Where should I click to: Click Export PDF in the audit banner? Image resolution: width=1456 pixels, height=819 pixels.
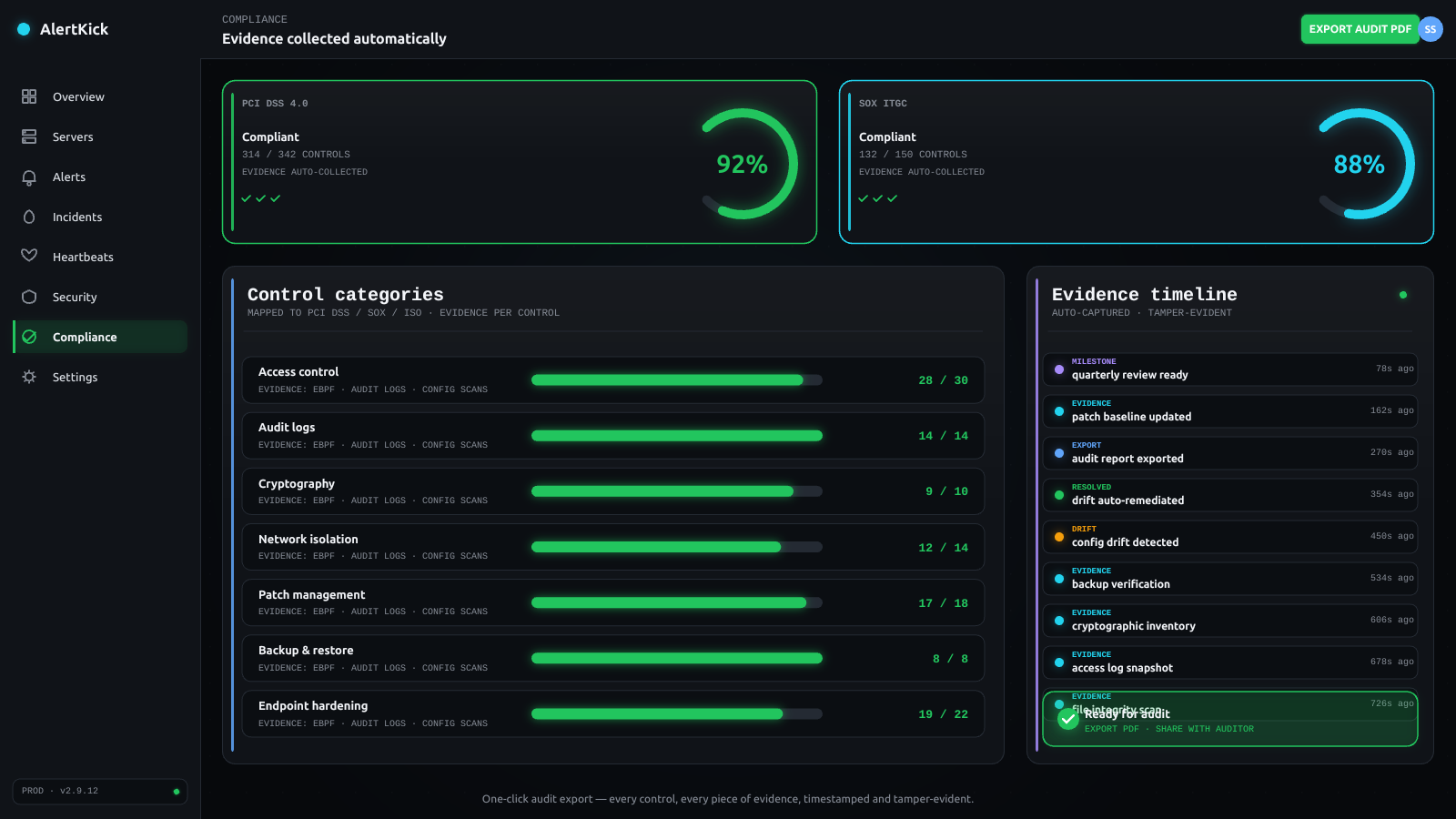pos(1111,729)
